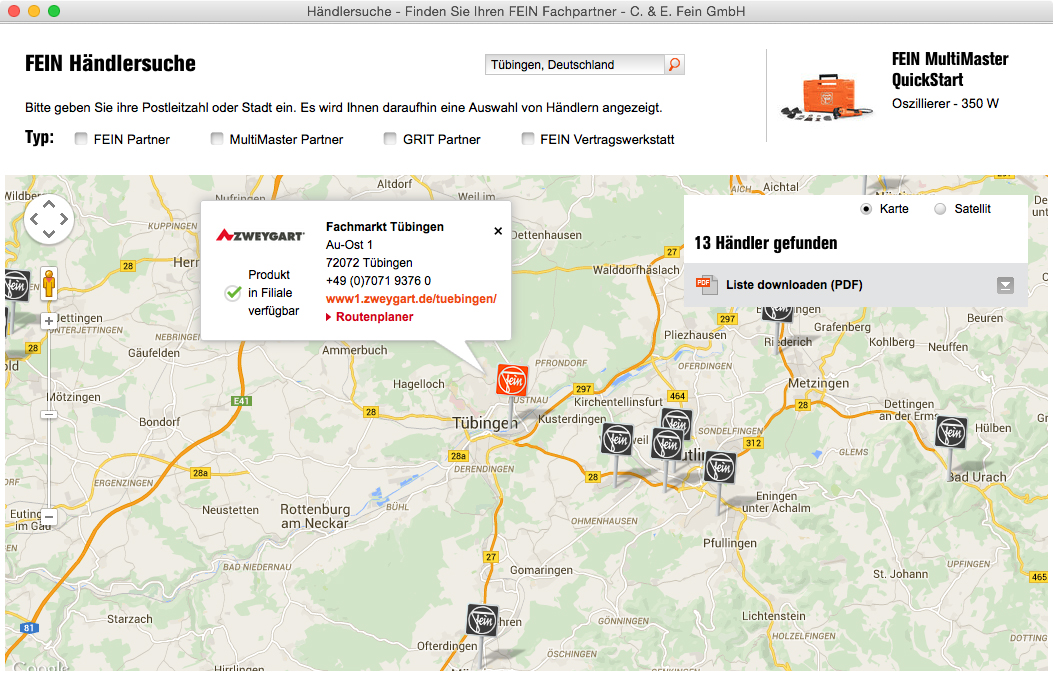Download the dealer list as PDF
The image size is (1053, 681).
pos(794,285)
